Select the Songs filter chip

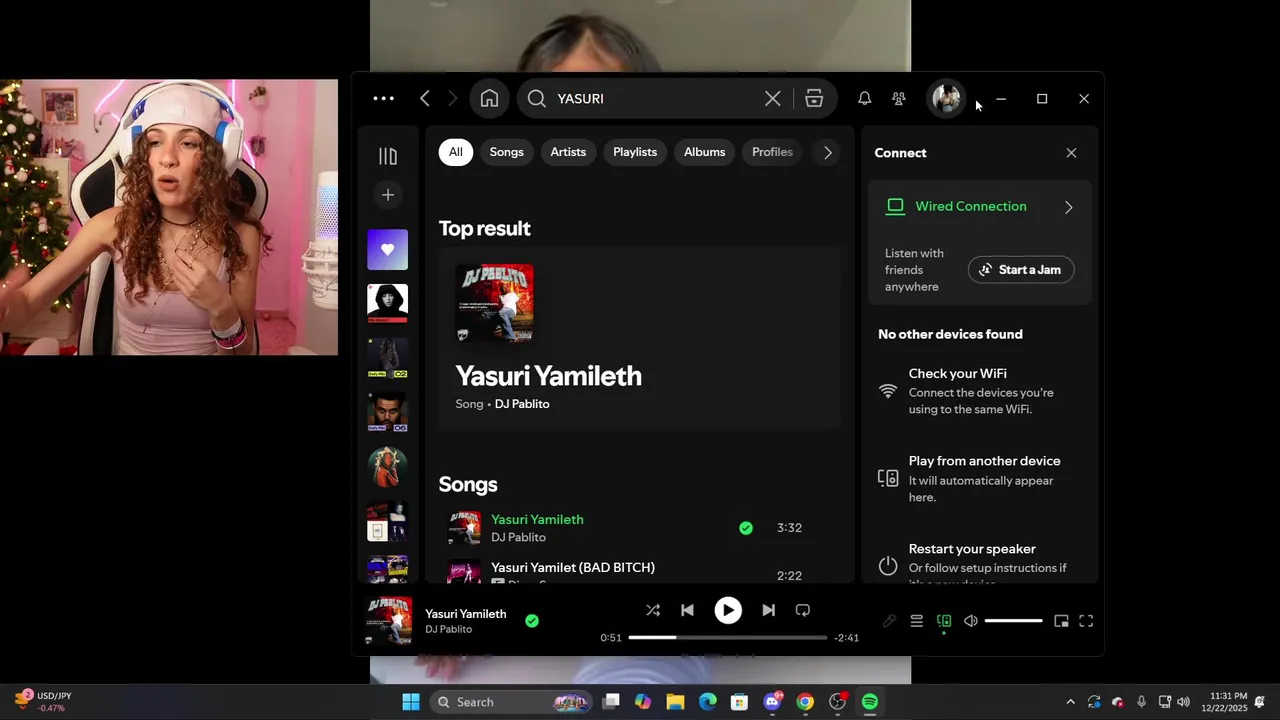[x=506, y=152]
